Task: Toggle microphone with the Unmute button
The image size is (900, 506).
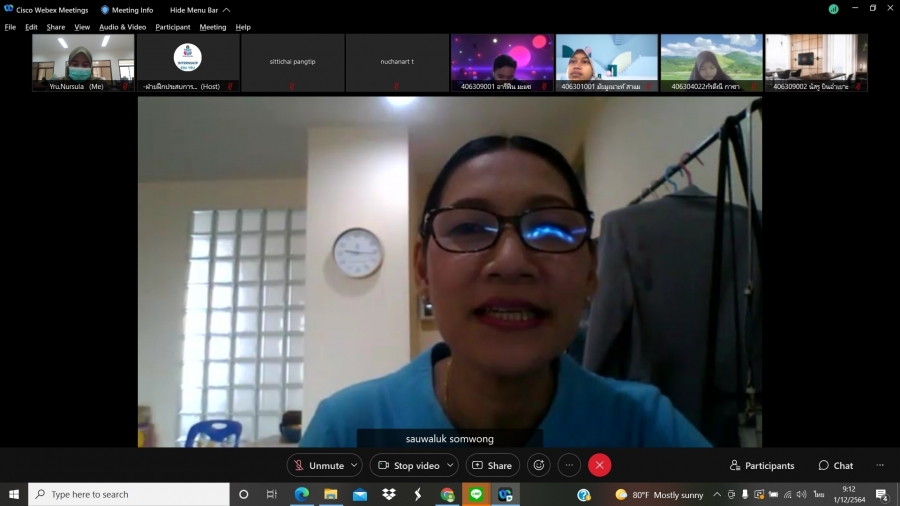Action: click(318, 465)
